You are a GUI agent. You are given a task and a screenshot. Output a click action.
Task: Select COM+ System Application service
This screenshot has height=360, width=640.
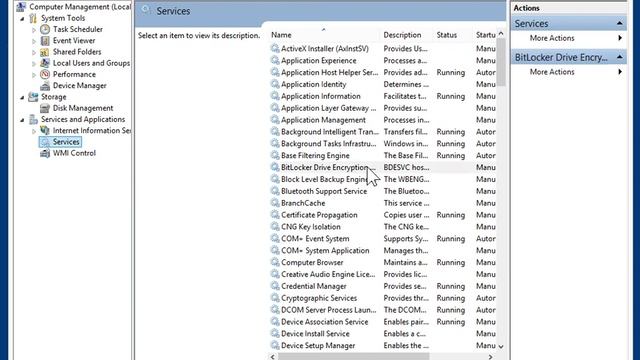click(x=383, y=250)
